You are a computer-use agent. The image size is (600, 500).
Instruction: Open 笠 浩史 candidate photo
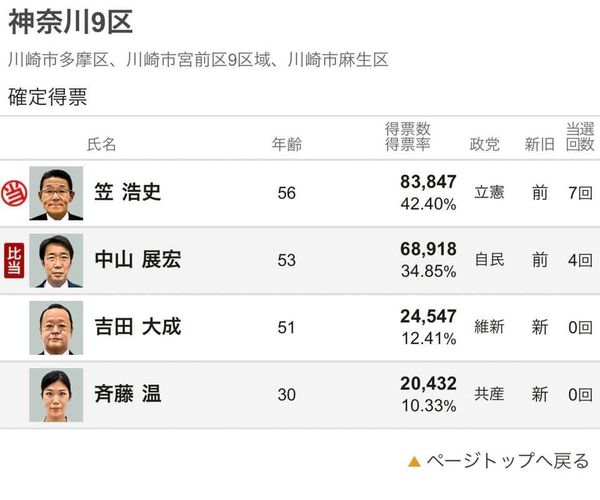pyautogui.click(x=56, y=193)
